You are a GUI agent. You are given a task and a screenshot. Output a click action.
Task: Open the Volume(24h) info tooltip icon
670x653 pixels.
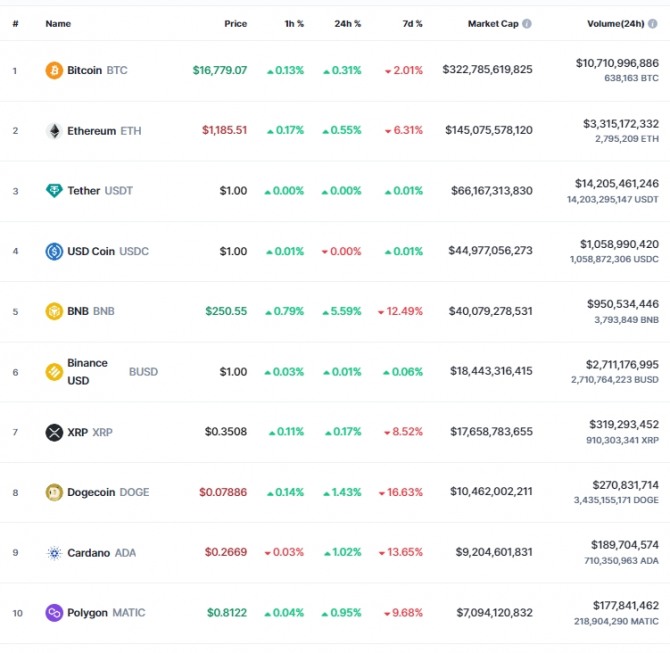point(652,24)
